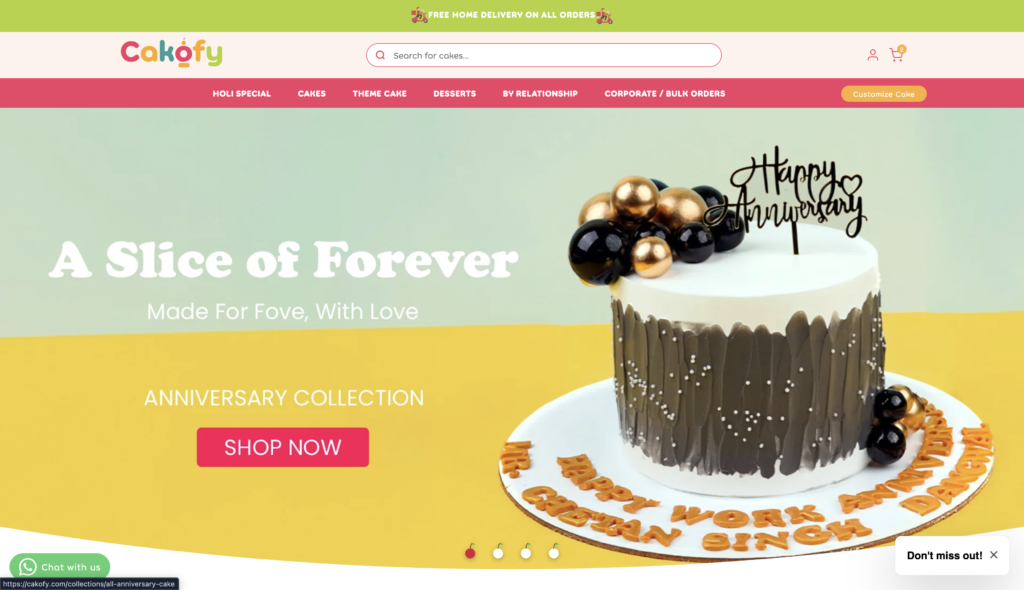1024x590 pixels.
Task: Expand the By Relationship menu
Action: coord(540,93)
